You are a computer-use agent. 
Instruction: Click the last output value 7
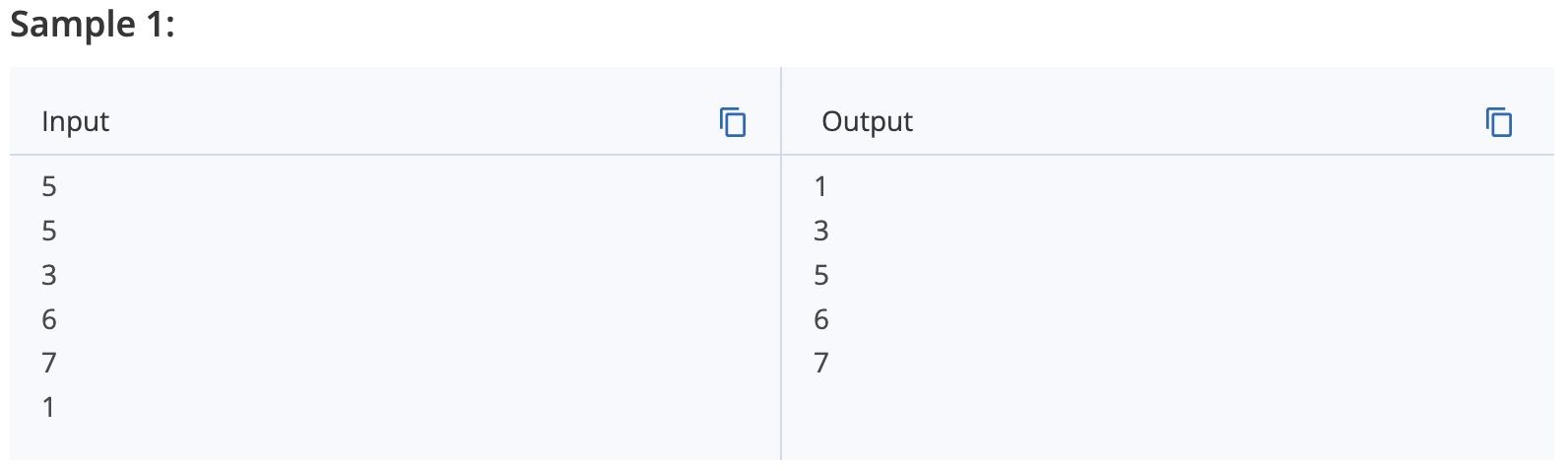[821, 363]
